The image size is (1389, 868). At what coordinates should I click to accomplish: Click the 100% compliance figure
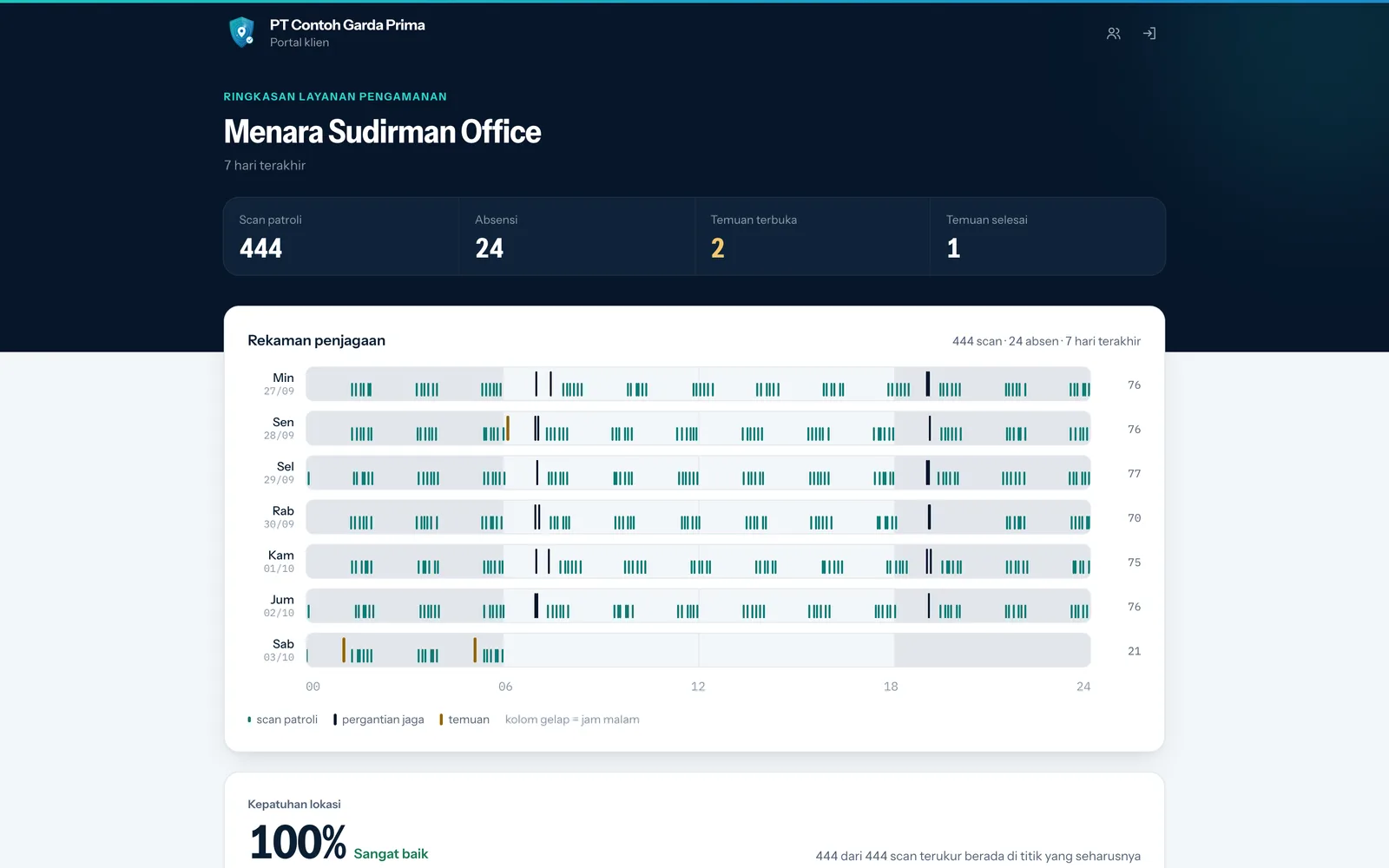(298, 843)
